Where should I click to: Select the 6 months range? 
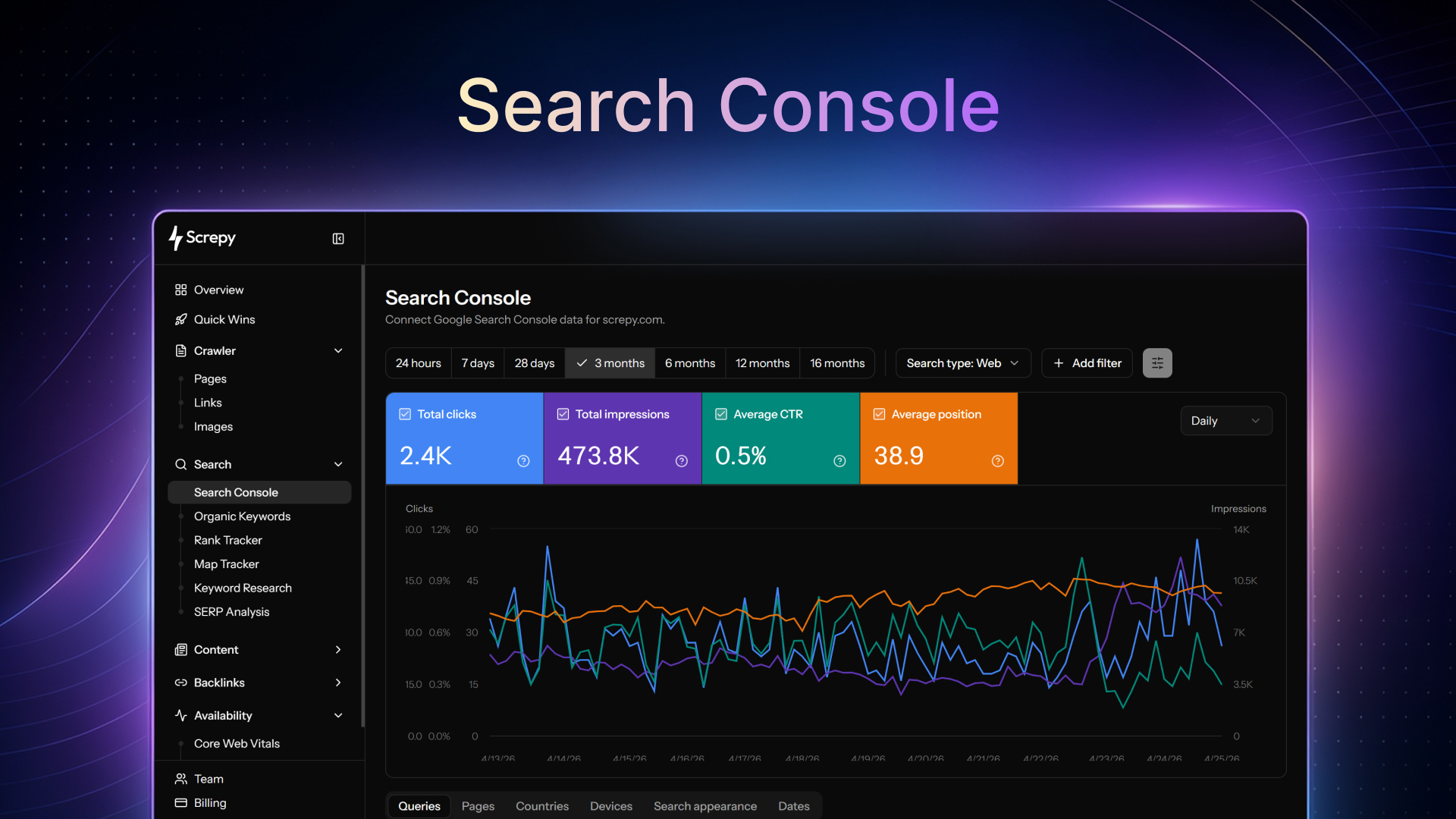coord(690,363)
